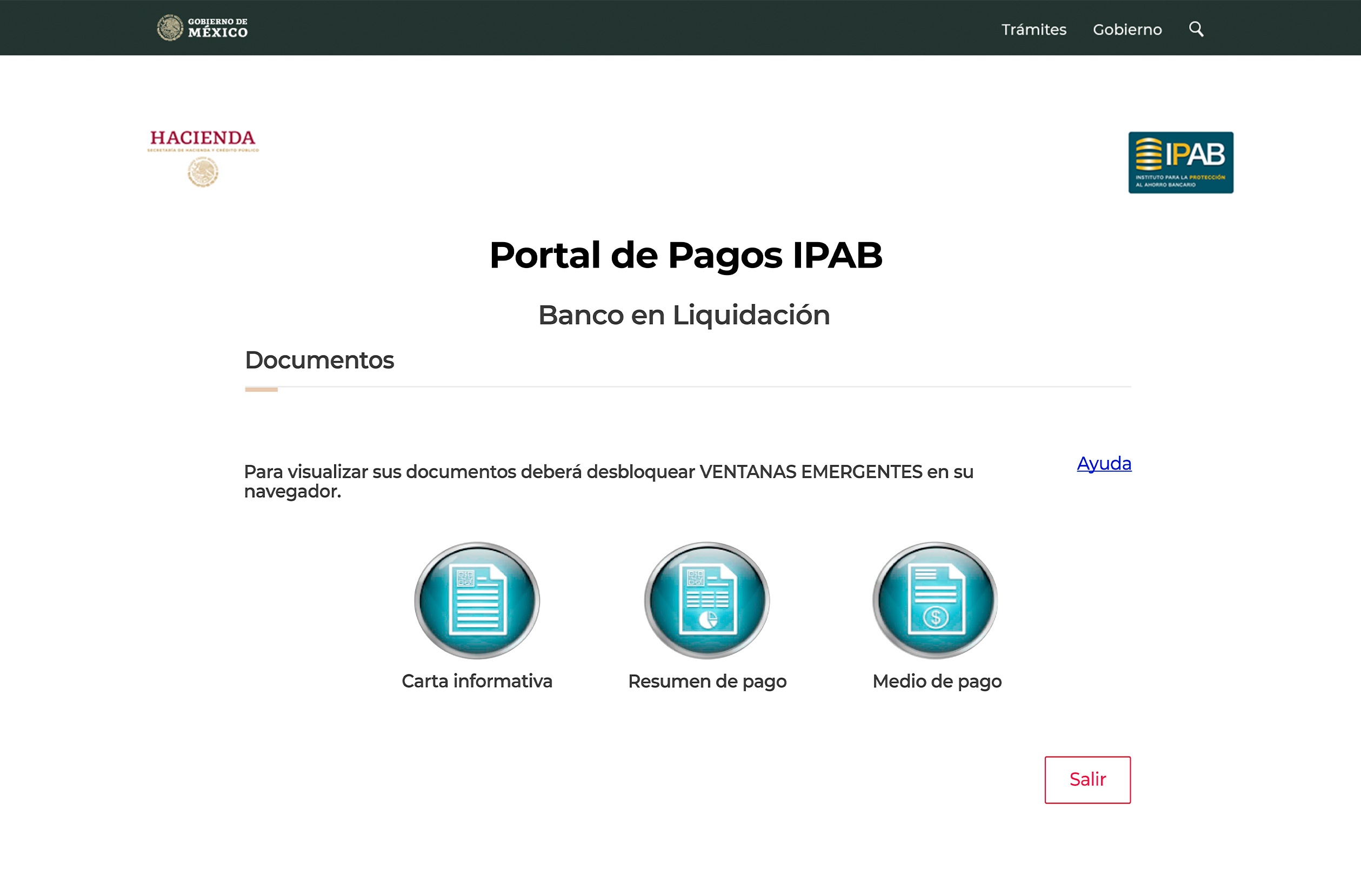1361x896 pixels.
Task: Click the MÉXICO wordmark in header
Action: coord(218,32)
